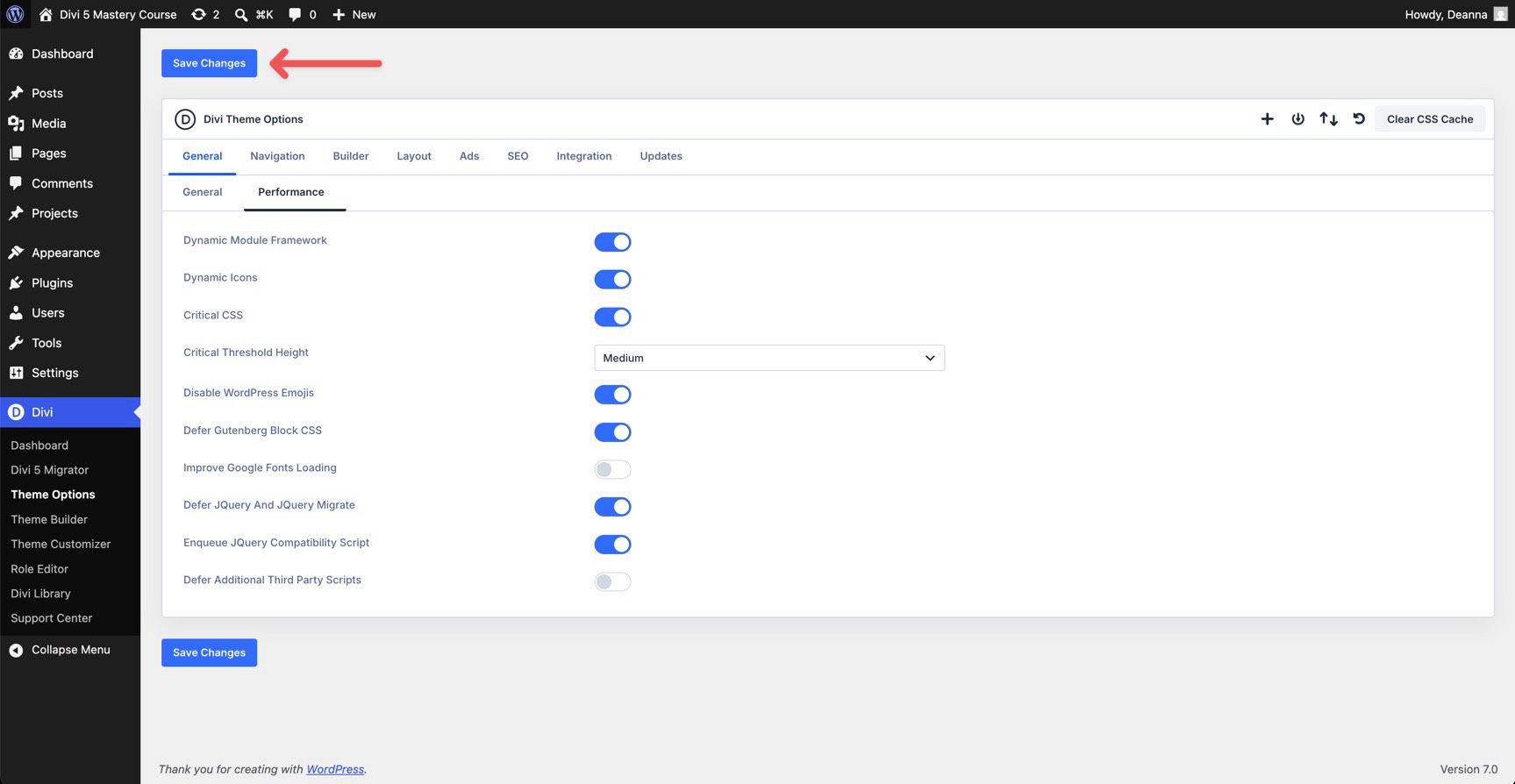Click the import/export arrows icon
Image resolution: width=1515 pixels, height=784 pixels.
[1328, 119]
